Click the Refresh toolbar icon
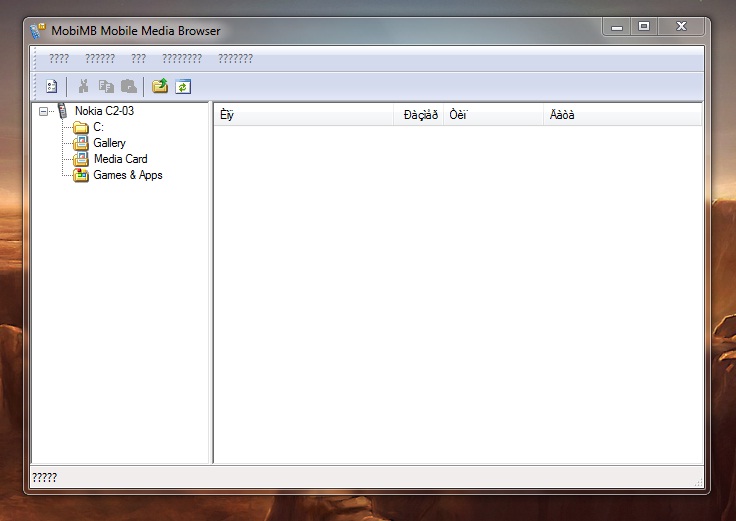Screen dimensions: 736x521 [183, 86]
